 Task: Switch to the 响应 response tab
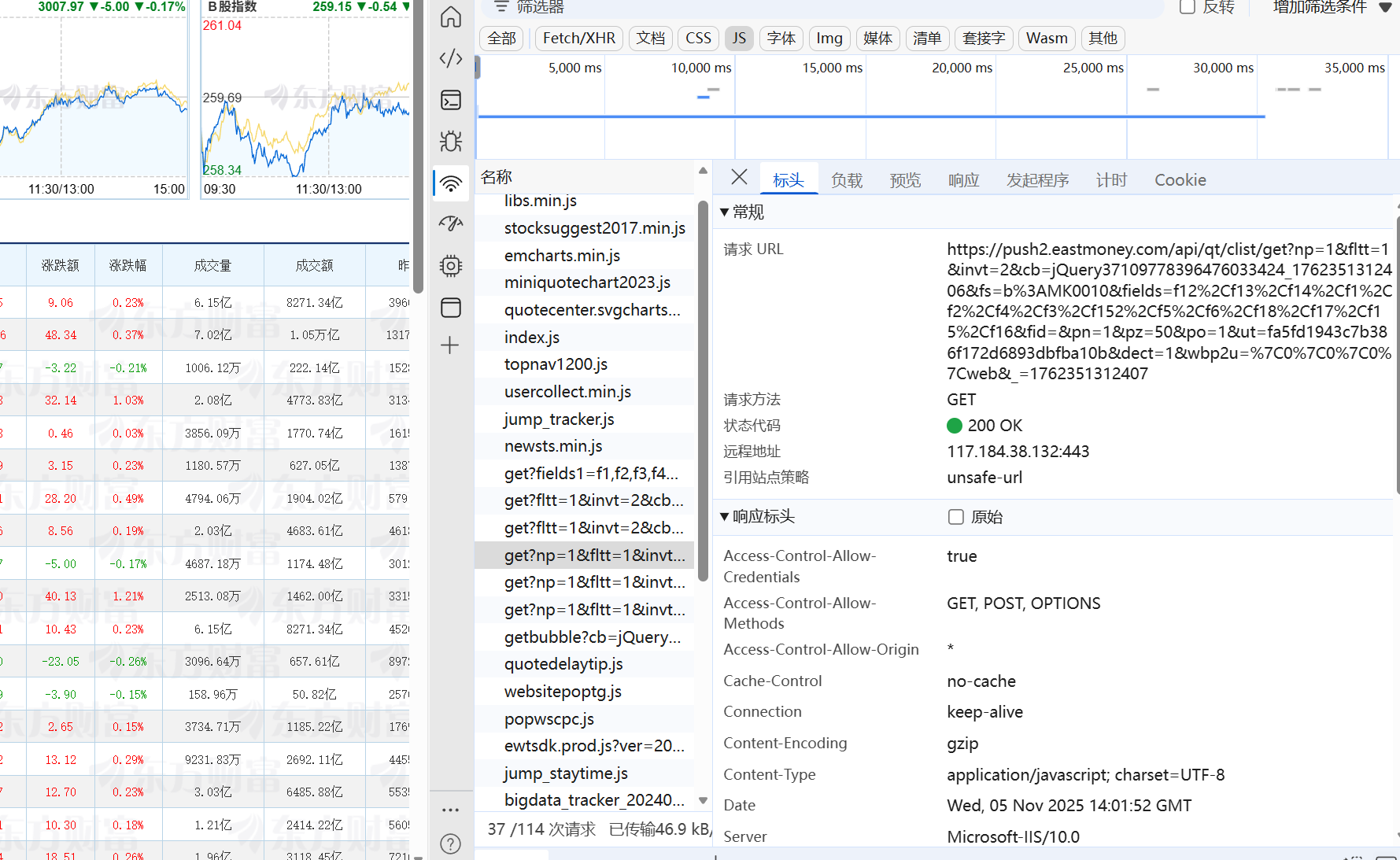click(x=963, y=180)
